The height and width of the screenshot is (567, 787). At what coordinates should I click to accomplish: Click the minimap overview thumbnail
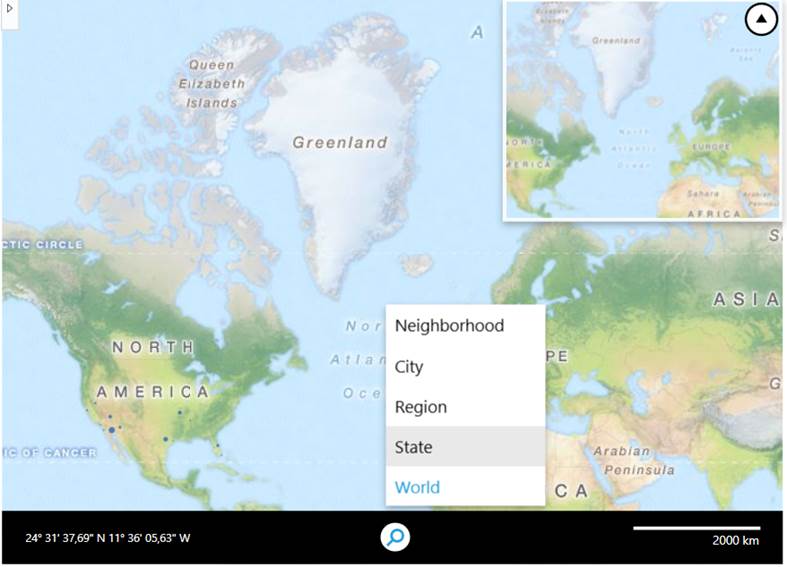pos(640,110)
